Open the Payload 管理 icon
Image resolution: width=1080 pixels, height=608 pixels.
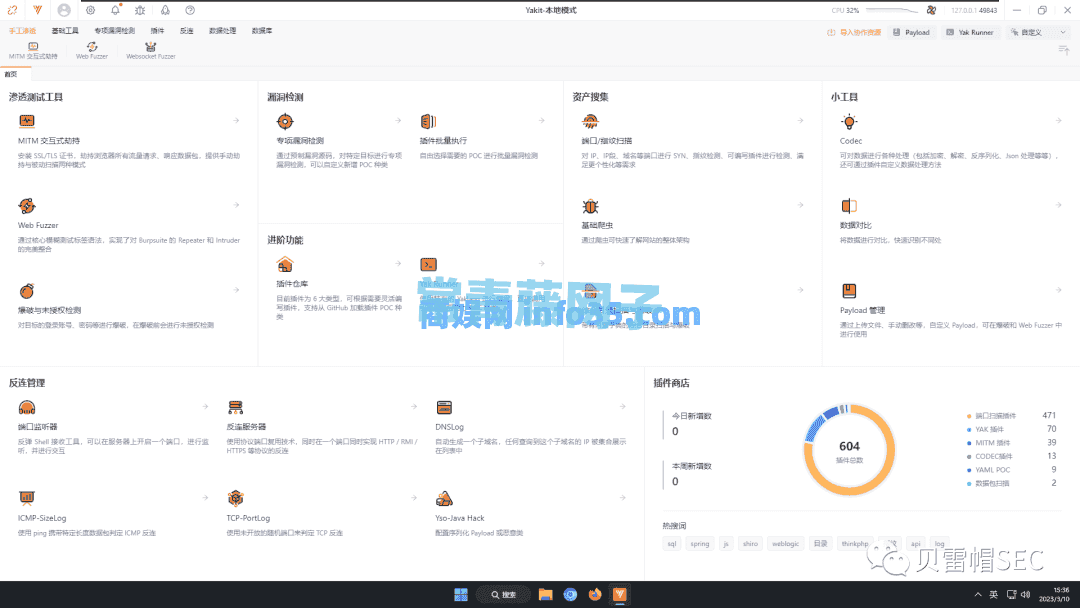[x=849, y=291]
